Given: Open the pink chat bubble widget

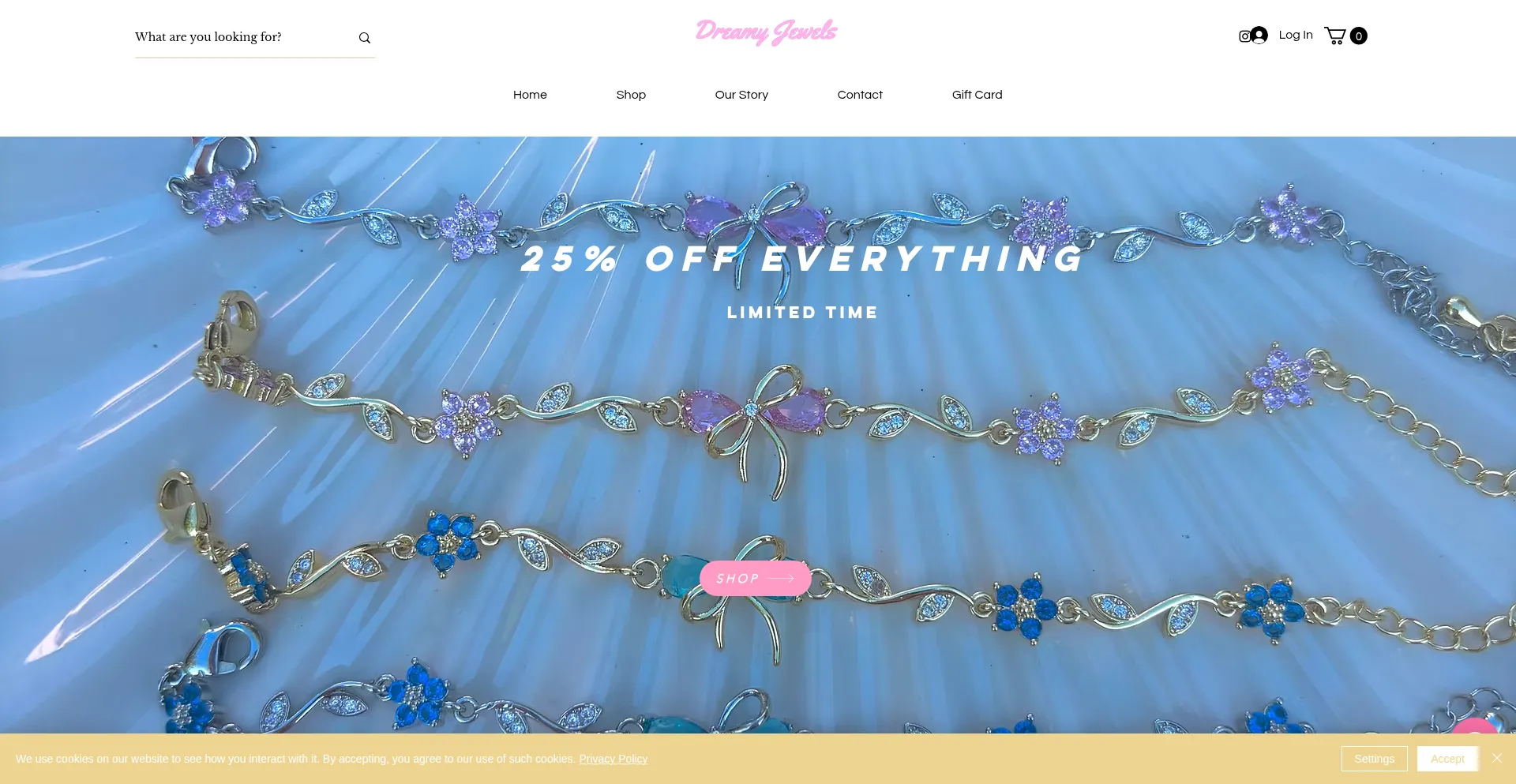Looking at the screenshot, I should (1474, 726).
